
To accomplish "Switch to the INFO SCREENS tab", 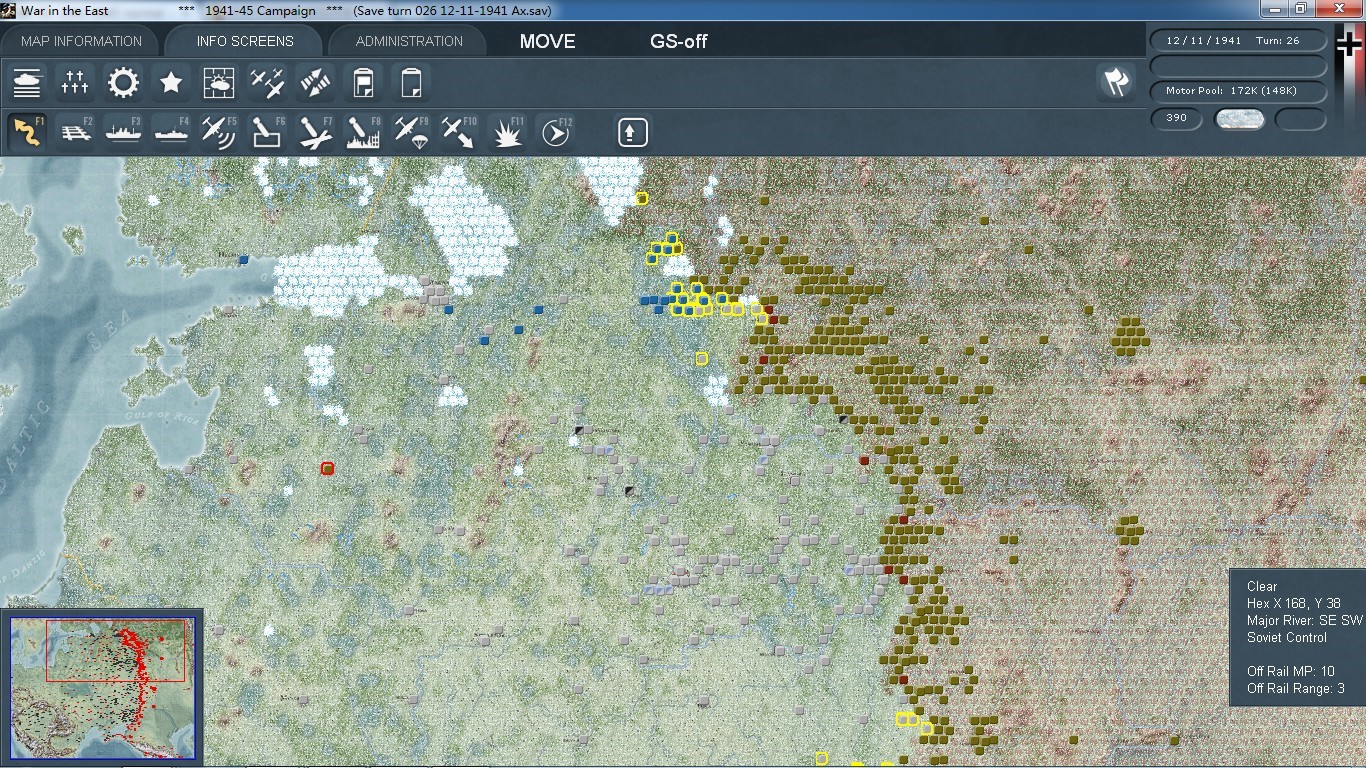I will (245, 41).
